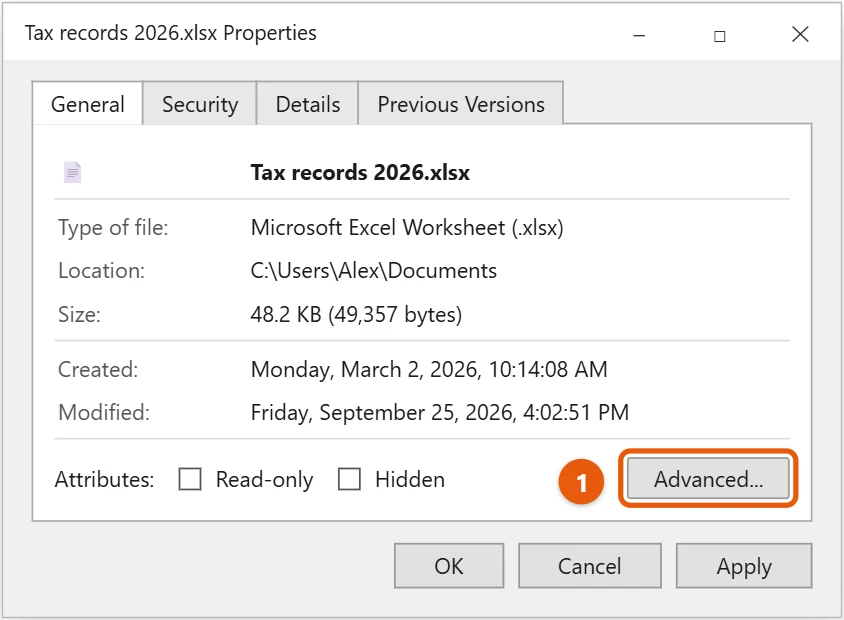Click the Attributes label
The image size is (844, 620).
[x=104, y=479]
